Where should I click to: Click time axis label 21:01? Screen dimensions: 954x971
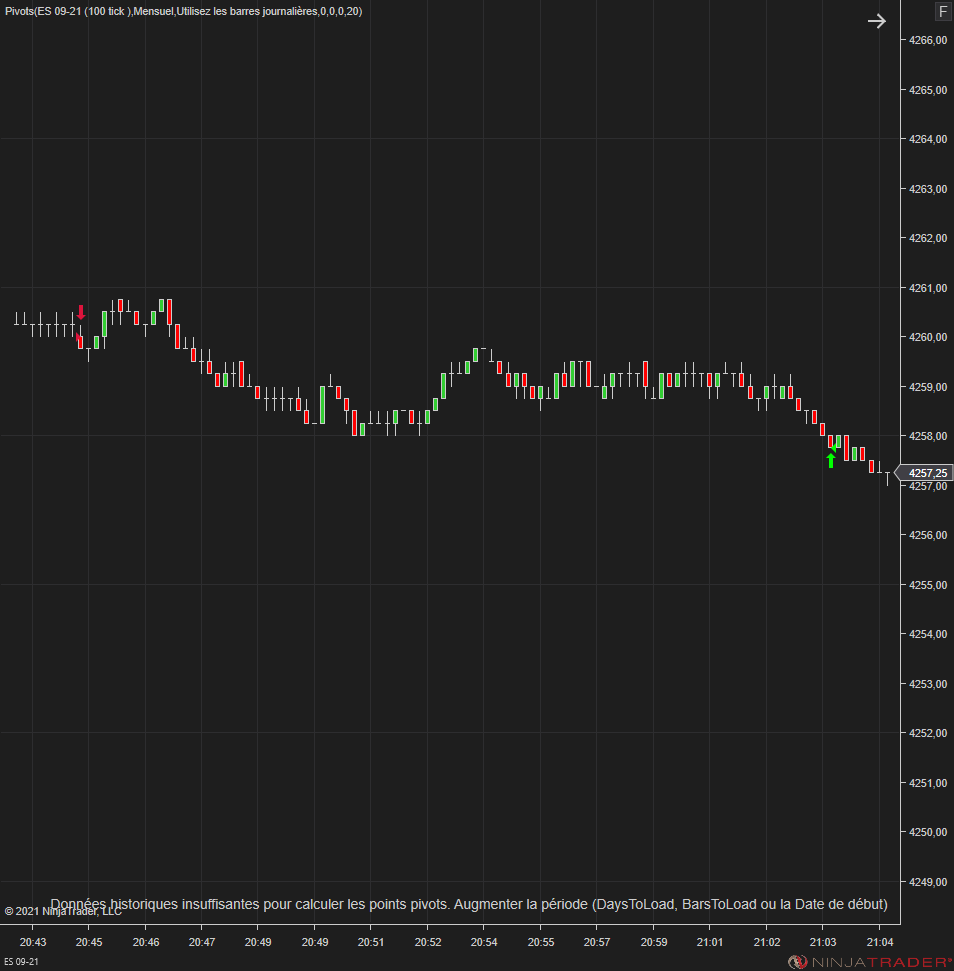[x=709, y=942]
